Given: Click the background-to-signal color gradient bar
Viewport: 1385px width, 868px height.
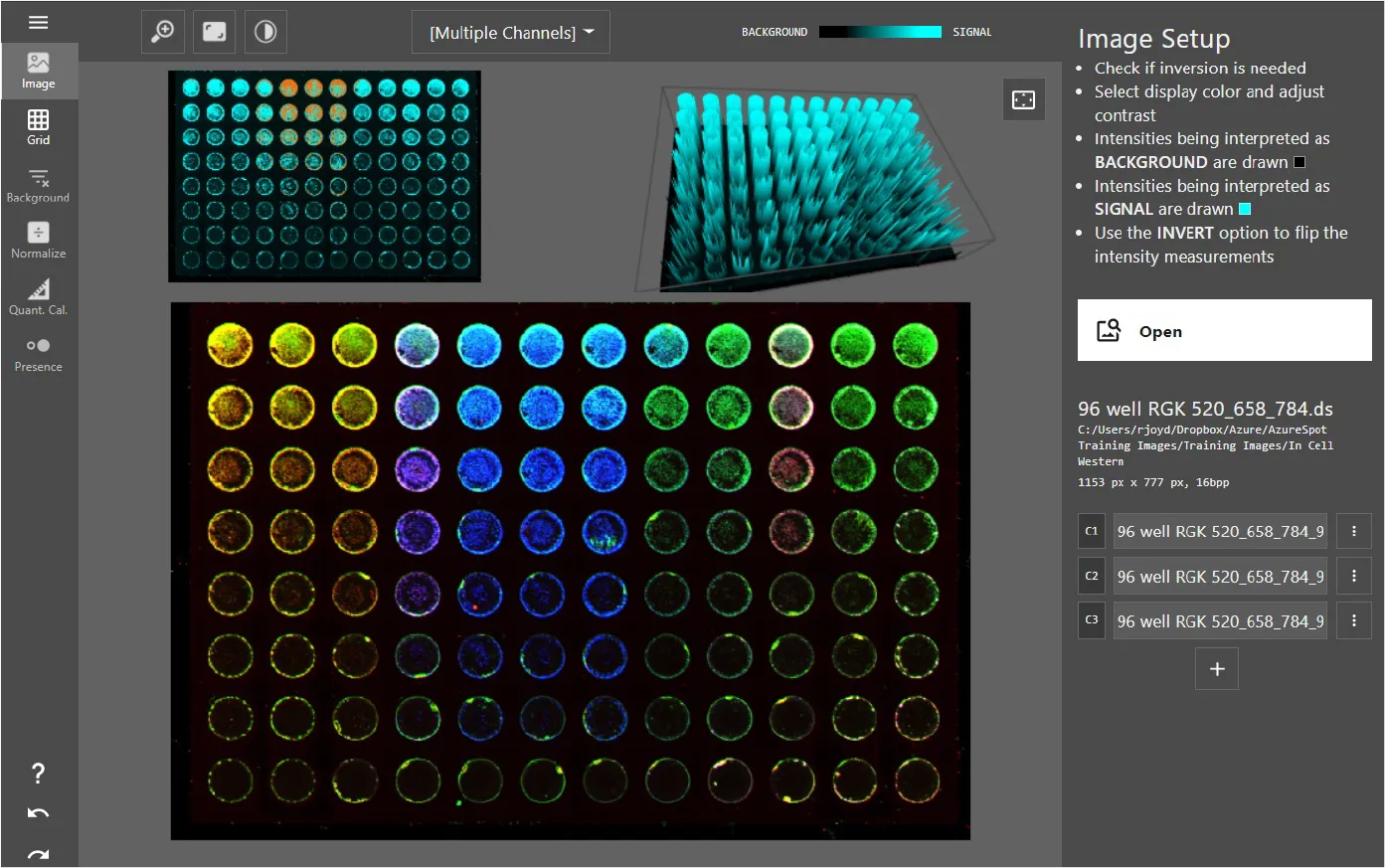Looking at the screenshot, I should (880, 32).
